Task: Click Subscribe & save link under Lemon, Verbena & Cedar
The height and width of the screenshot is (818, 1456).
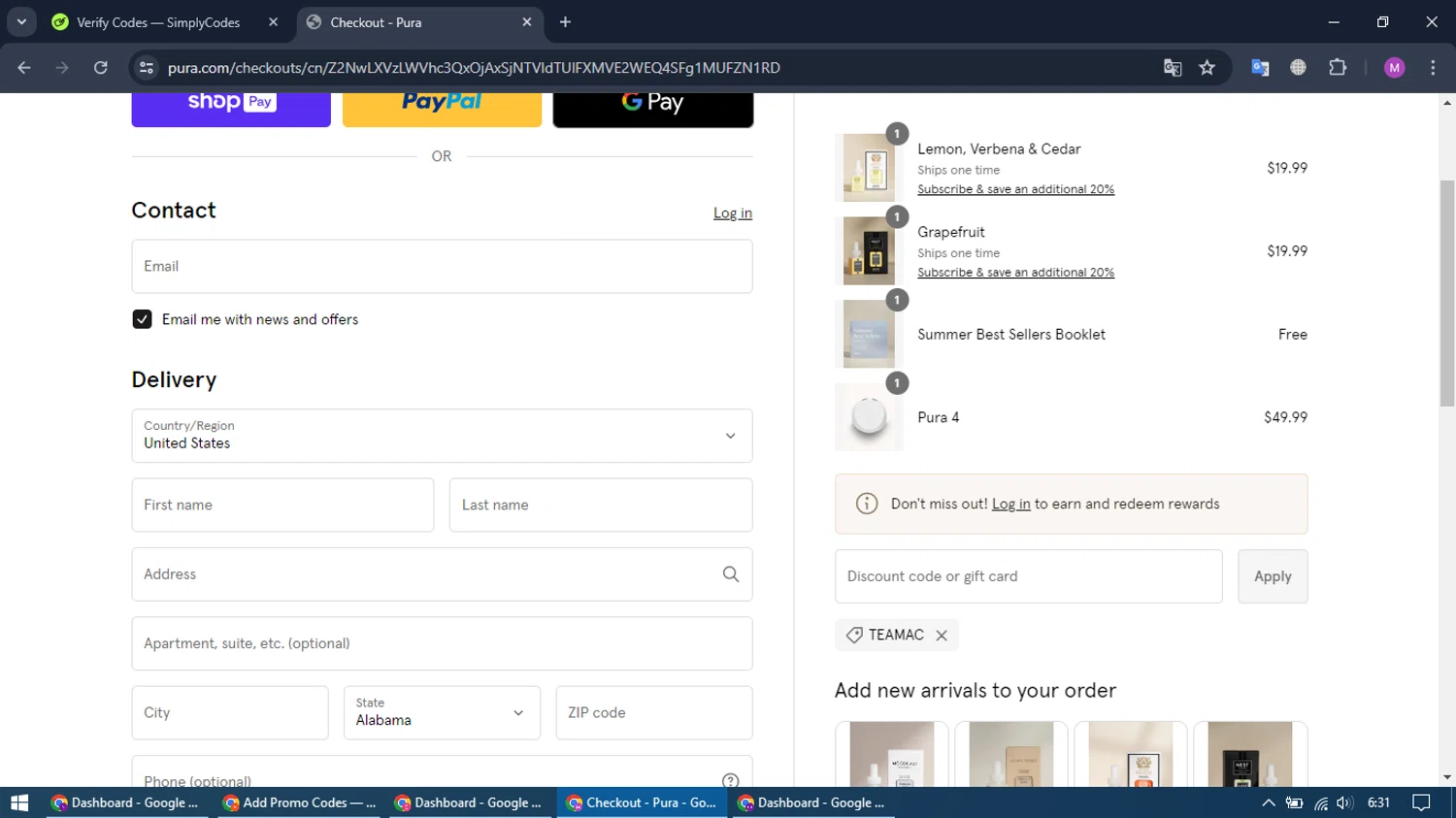Action: (1015, 189)
